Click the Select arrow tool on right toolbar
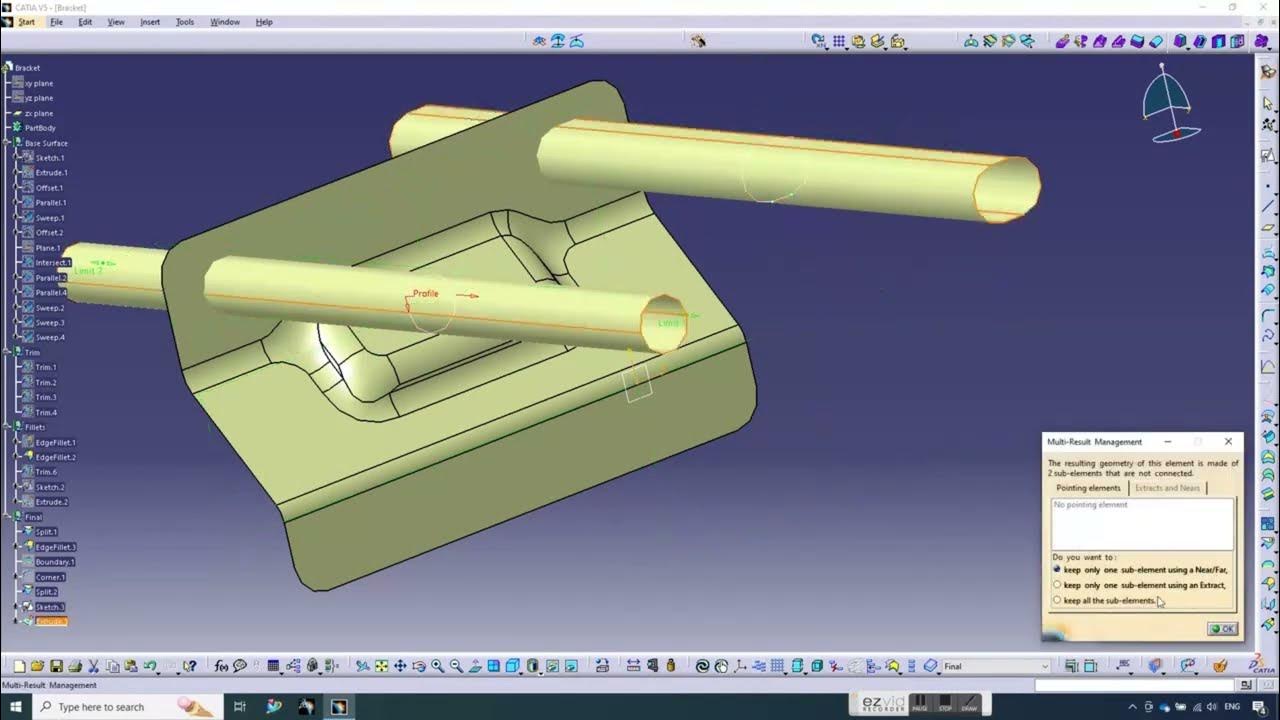The height and width of the screenshot is (720, 1280). click(x=1269, y=104)
